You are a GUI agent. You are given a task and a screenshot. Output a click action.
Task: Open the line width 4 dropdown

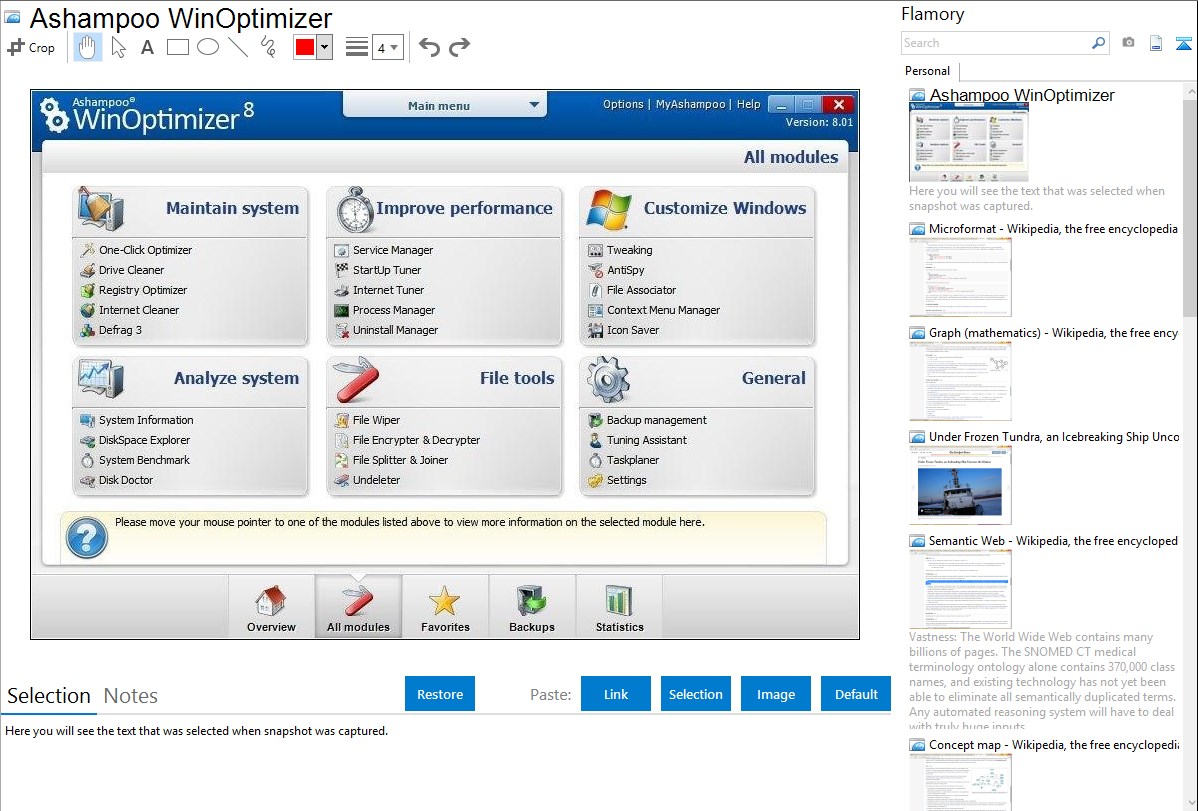[387, 47]
